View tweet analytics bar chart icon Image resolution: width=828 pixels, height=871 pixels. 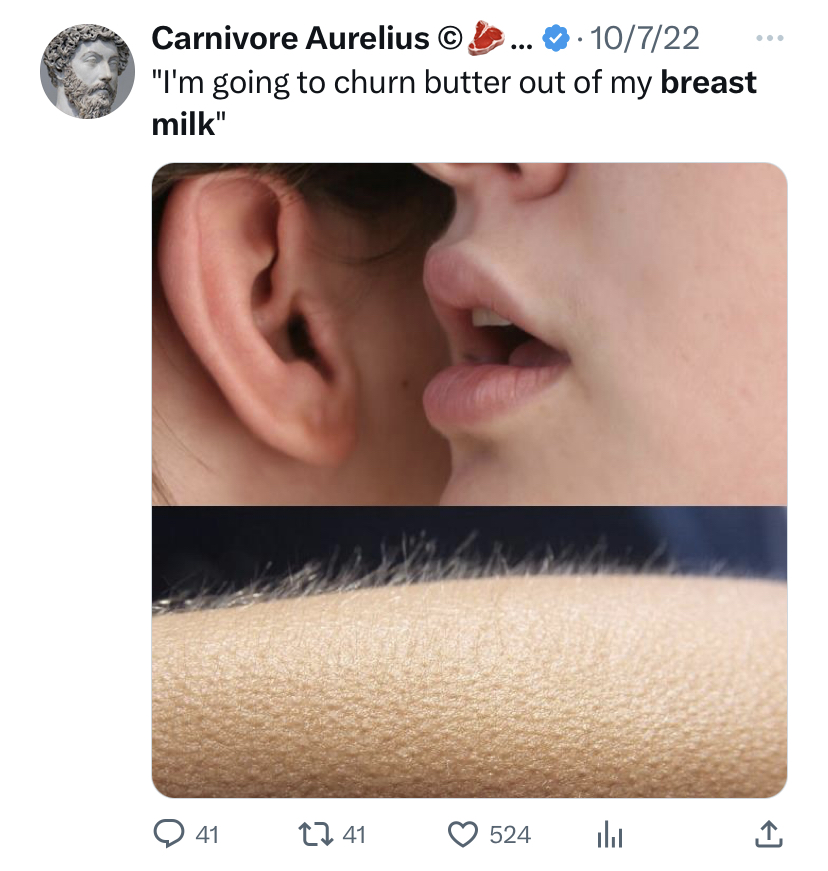(x=610, y=834)
